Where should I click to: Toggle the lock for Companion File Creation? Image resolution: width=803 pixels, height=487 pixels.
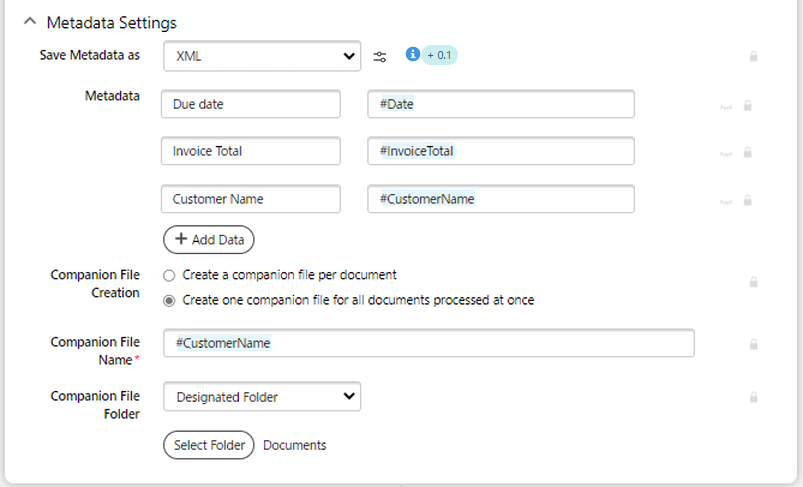pyautogui.click(x=753, y=282)
